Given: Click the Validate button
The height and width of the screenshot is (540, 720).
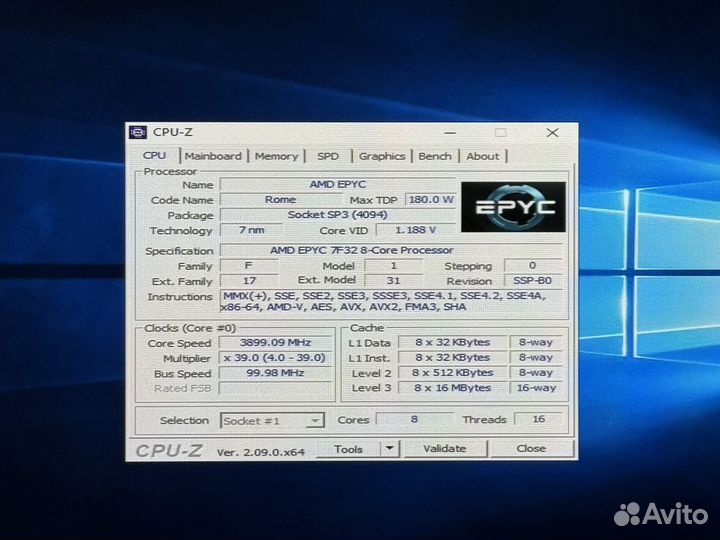Looking at the screenshot, I should (x=445, y=449).
